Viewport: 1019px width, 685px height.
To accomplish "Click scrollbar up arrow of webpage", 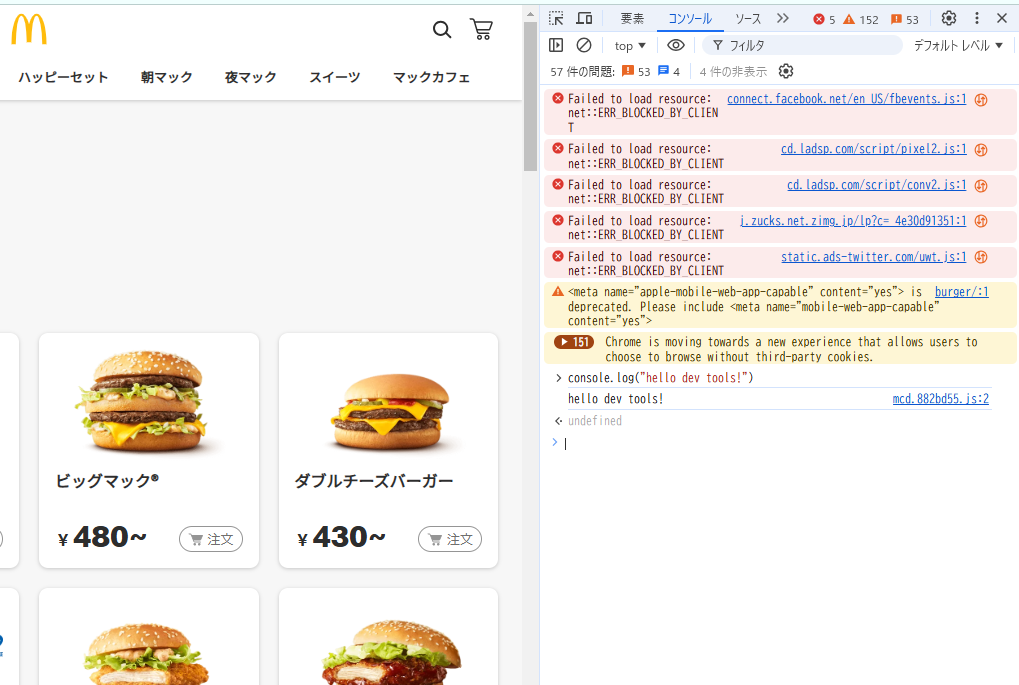I will (x=530, y=14).
